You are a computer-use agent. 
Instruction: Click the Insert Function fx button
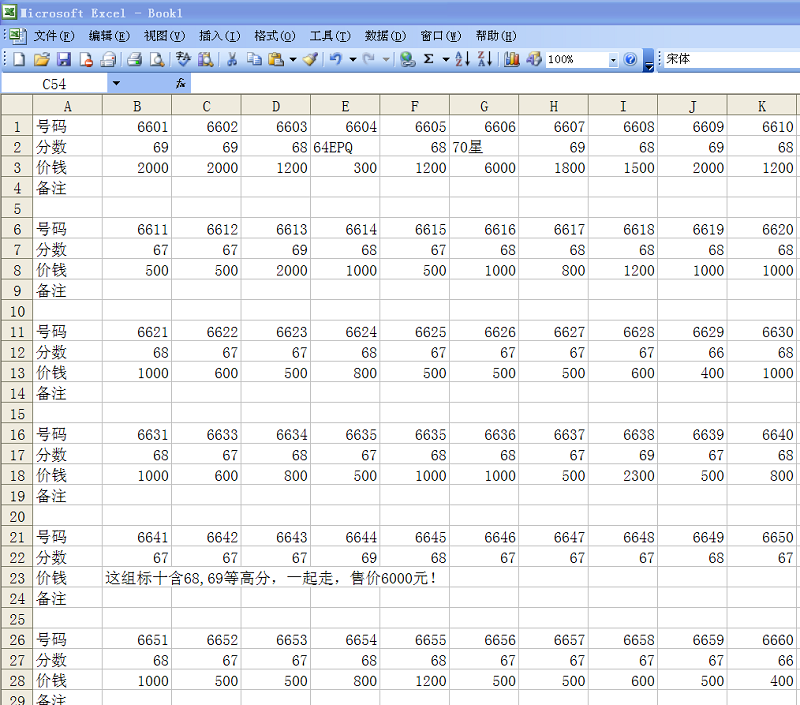click(181, 84)
